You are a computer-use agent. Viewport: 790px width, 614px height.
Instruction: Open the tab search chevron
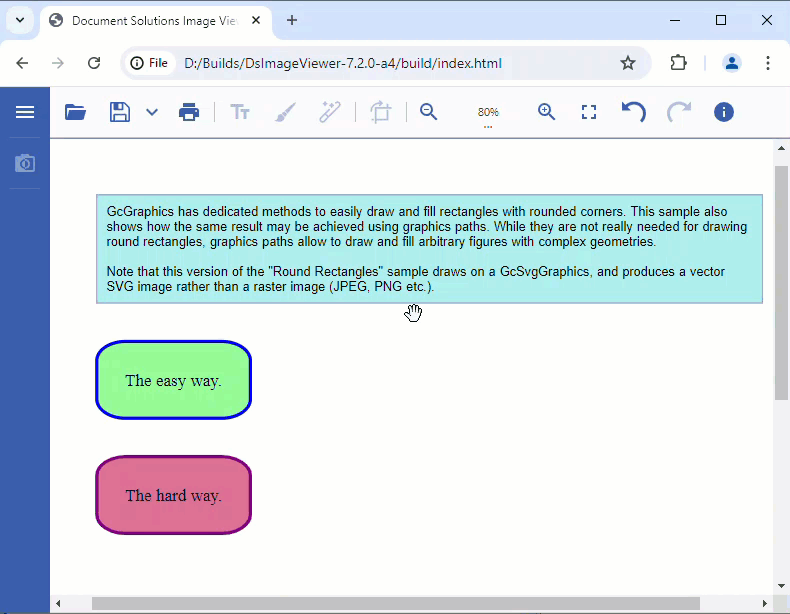20,20
